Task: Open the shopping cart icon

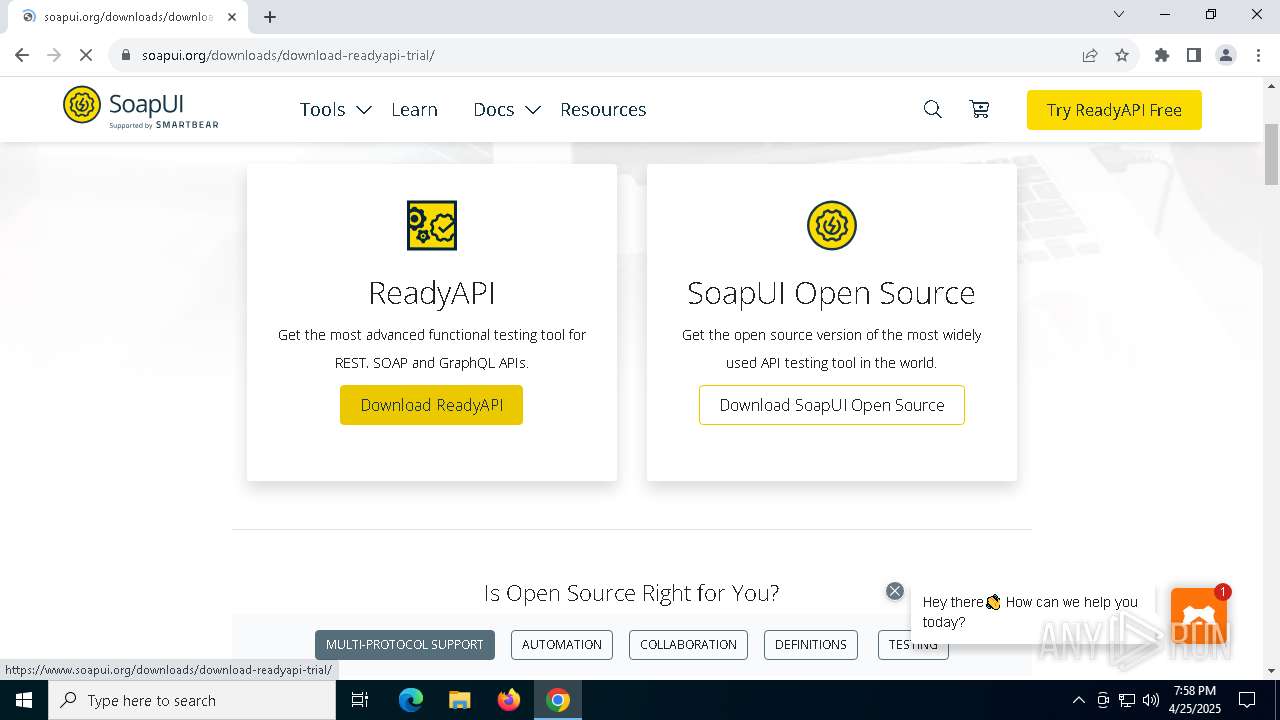Action: tap(980, 109)
